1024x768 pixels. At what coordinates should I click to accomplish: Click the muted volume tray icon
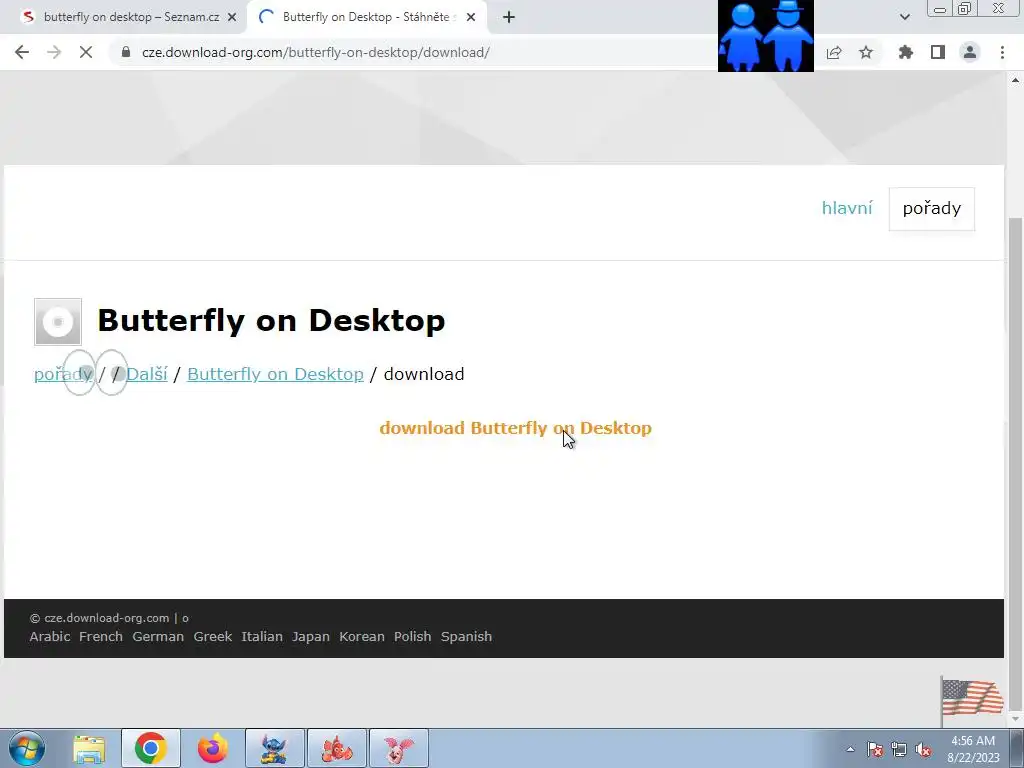(923, 750)
